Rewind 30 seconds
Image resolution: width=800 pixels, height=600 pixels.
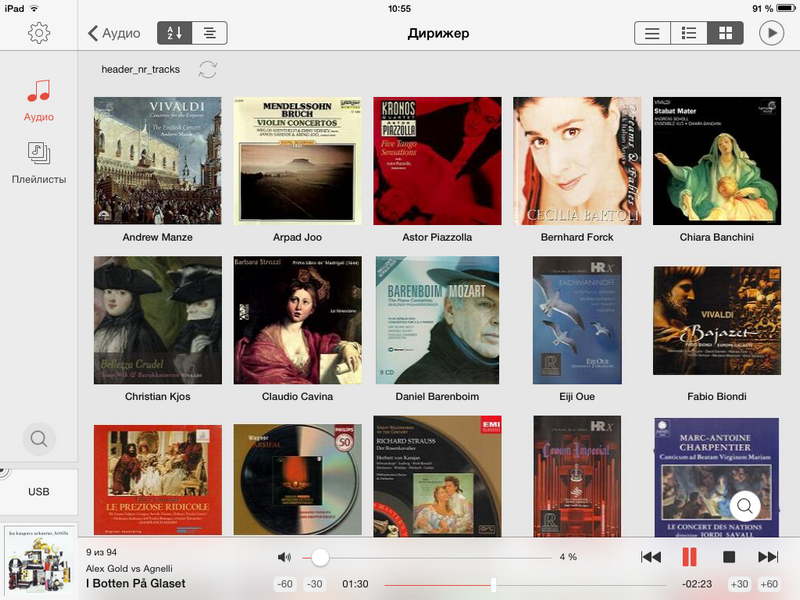click(315, 585)
